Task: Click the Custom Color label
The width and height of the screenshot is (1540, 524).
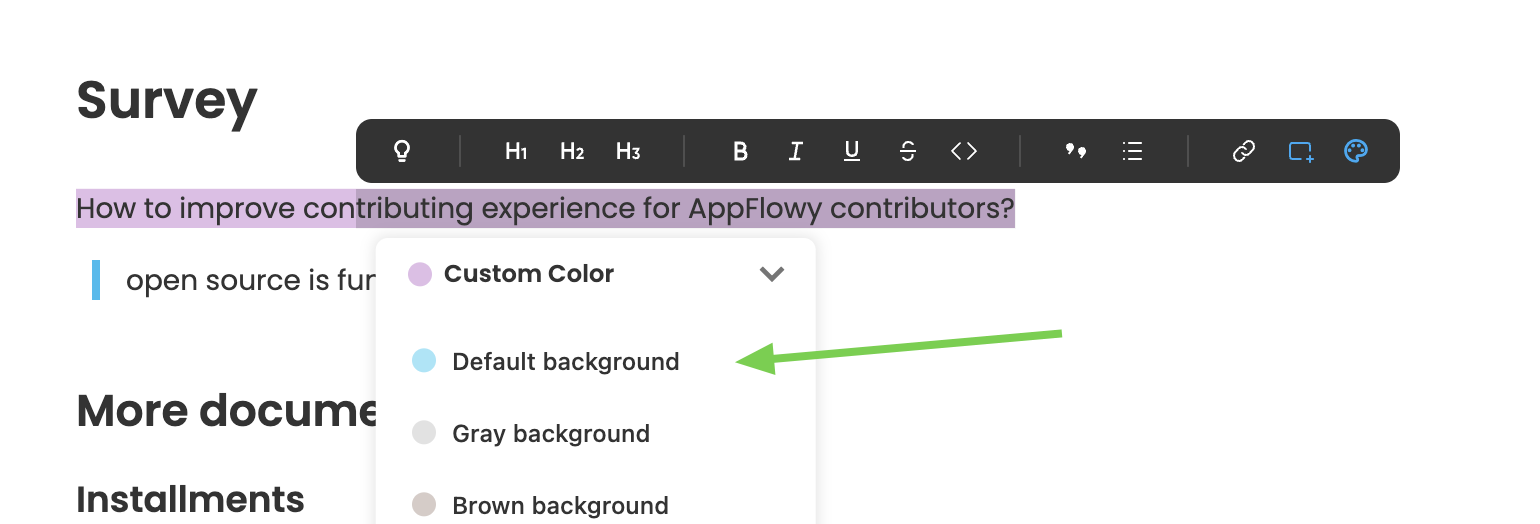Action: click(529, 274)
